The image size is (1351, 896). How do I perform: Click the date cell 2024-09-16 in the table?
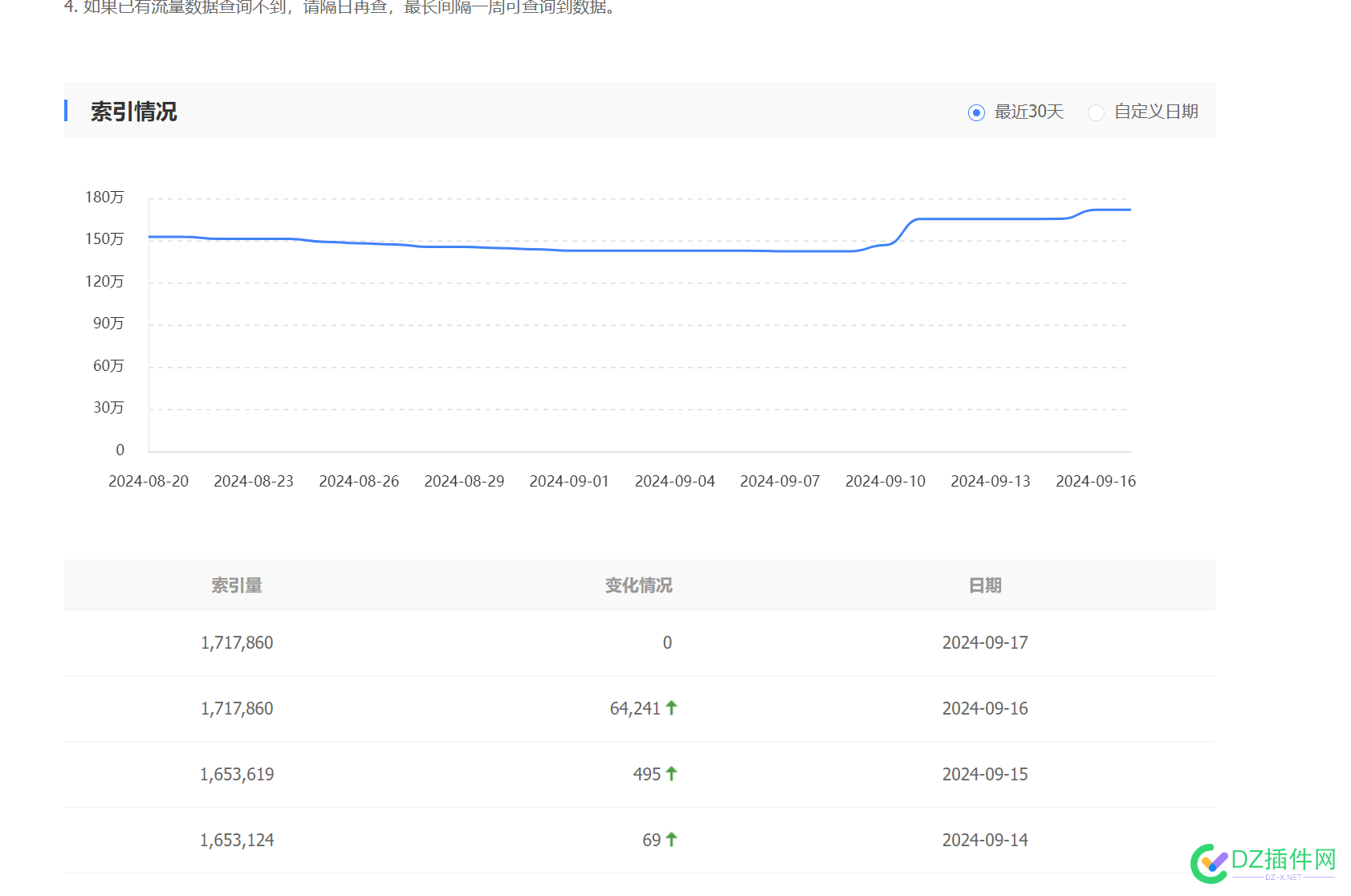[x=985, y=708]
